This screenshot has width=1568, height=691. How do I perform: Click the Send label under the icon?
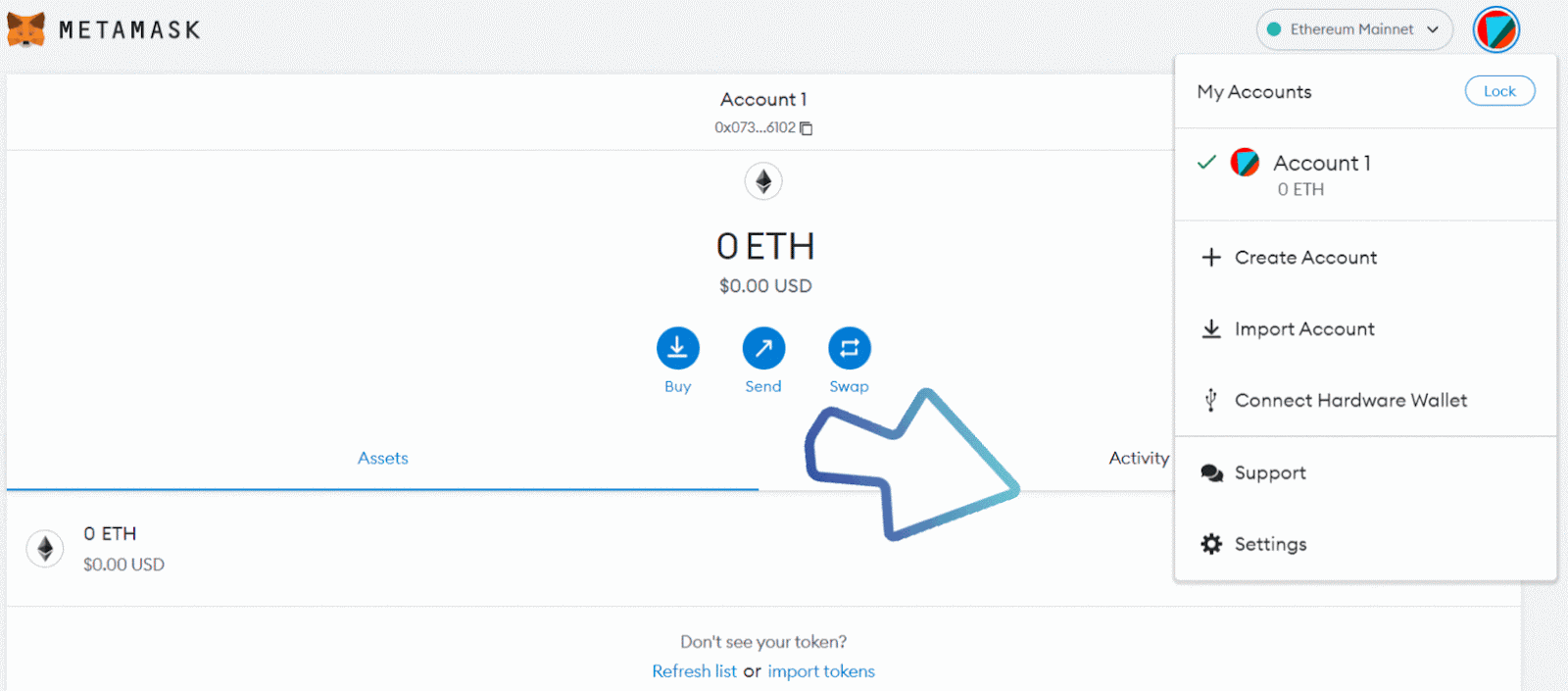[763, 386]
